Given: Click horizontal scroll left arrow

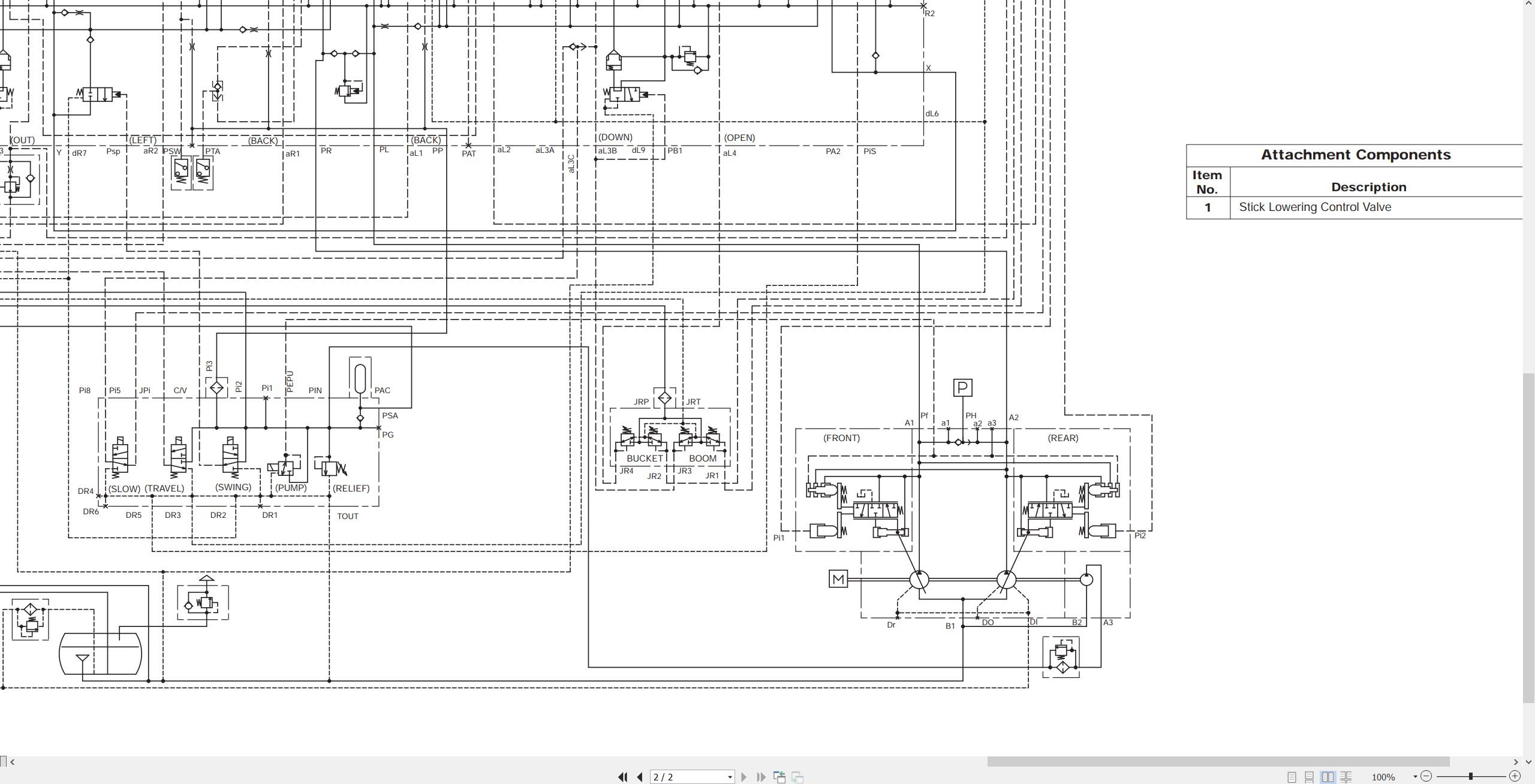Looking at the screenshot, I should click(12, 762).
